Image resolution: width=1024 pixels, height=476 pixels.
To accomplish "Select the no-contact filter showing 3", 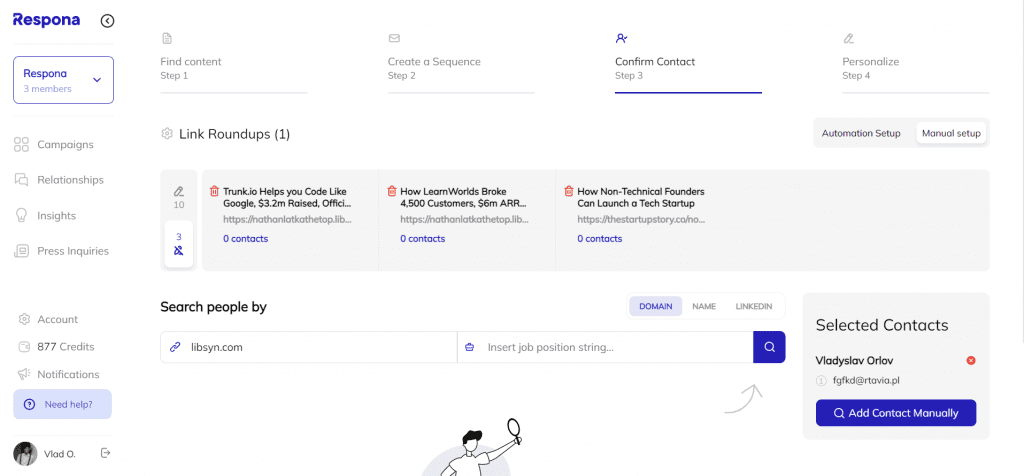I will point(179,244).
